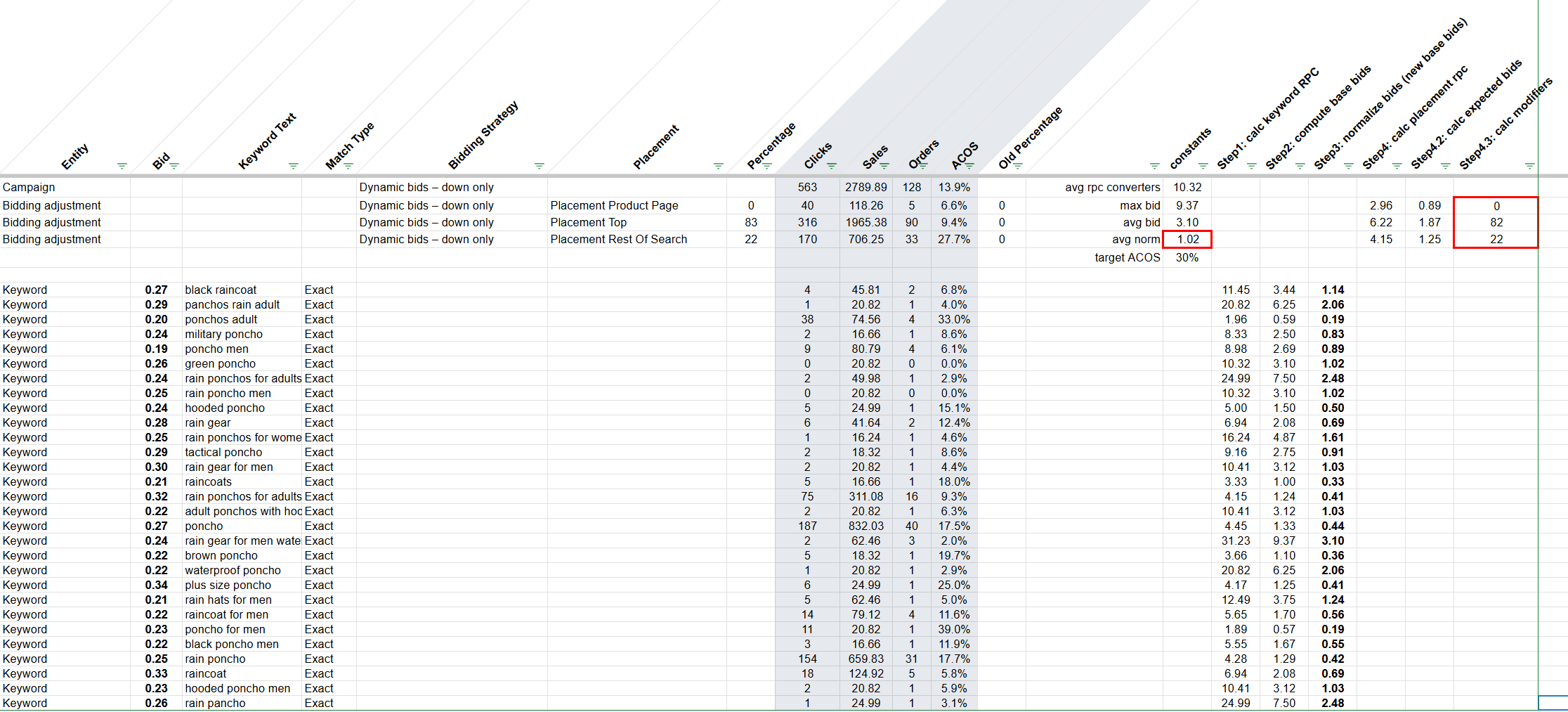Open the Placement column filter

[718, 166]
